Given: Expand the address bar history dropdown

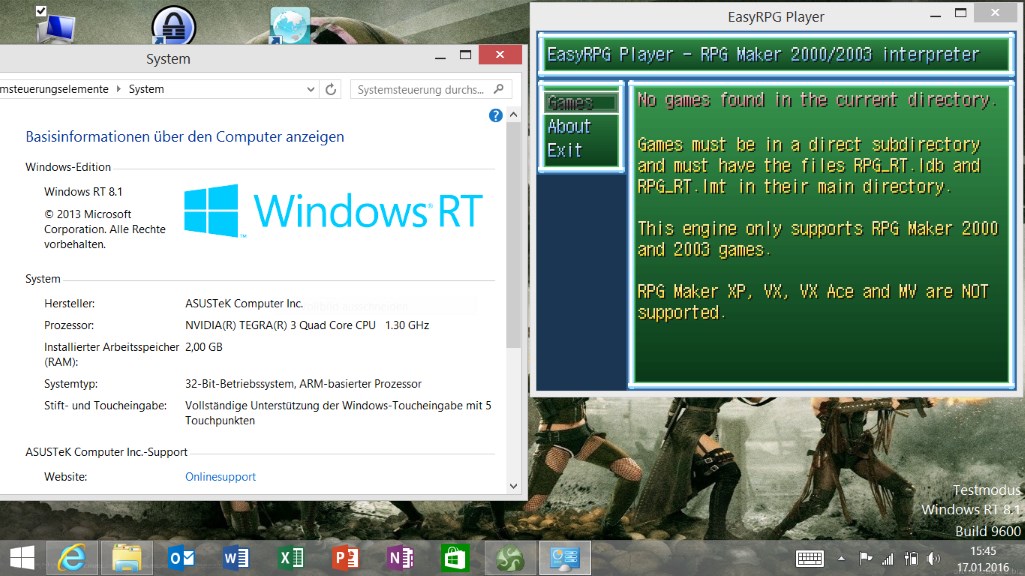Looking at the screenshot, I should 311,90.
